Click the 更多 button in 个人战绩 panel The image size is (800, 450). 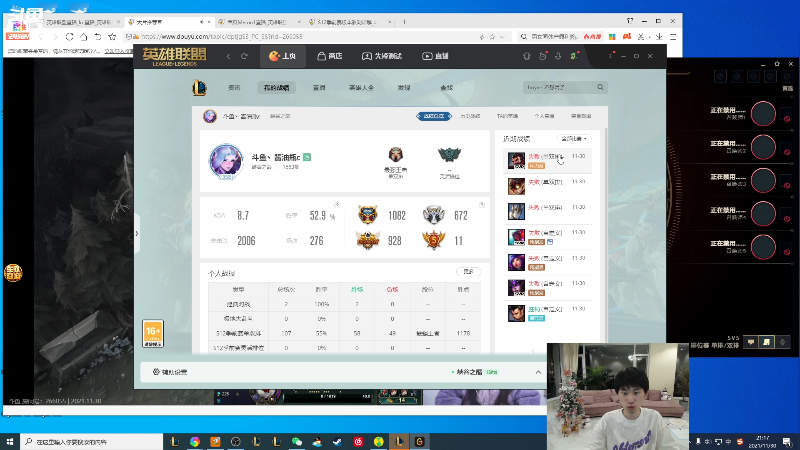pos(468,271)
